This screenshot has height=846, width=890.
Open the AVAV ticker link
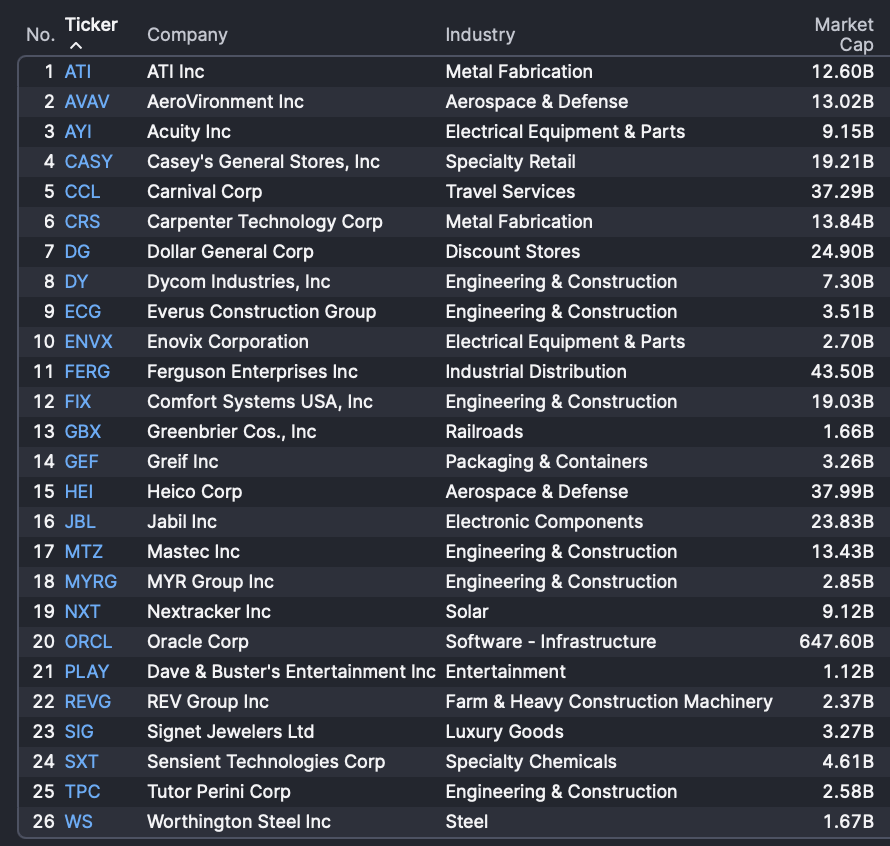click(x=87, y=102)
